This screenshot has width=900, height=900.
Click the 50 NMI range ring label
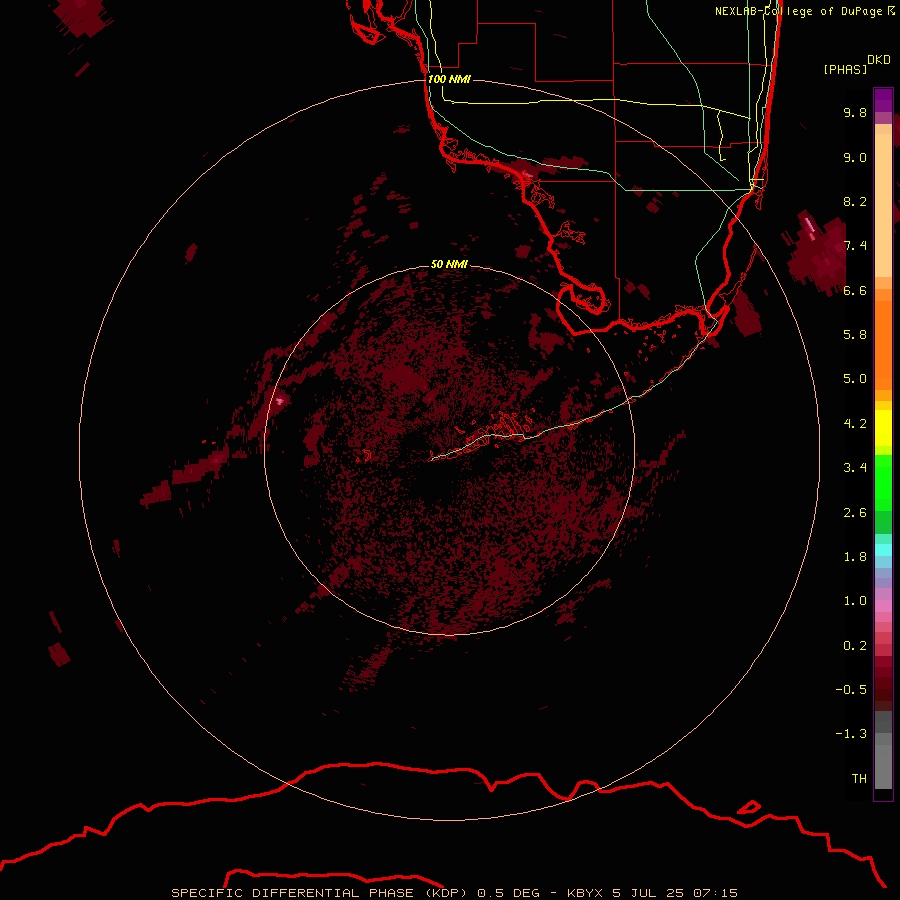pyautogui.click(x=449, y=264)
